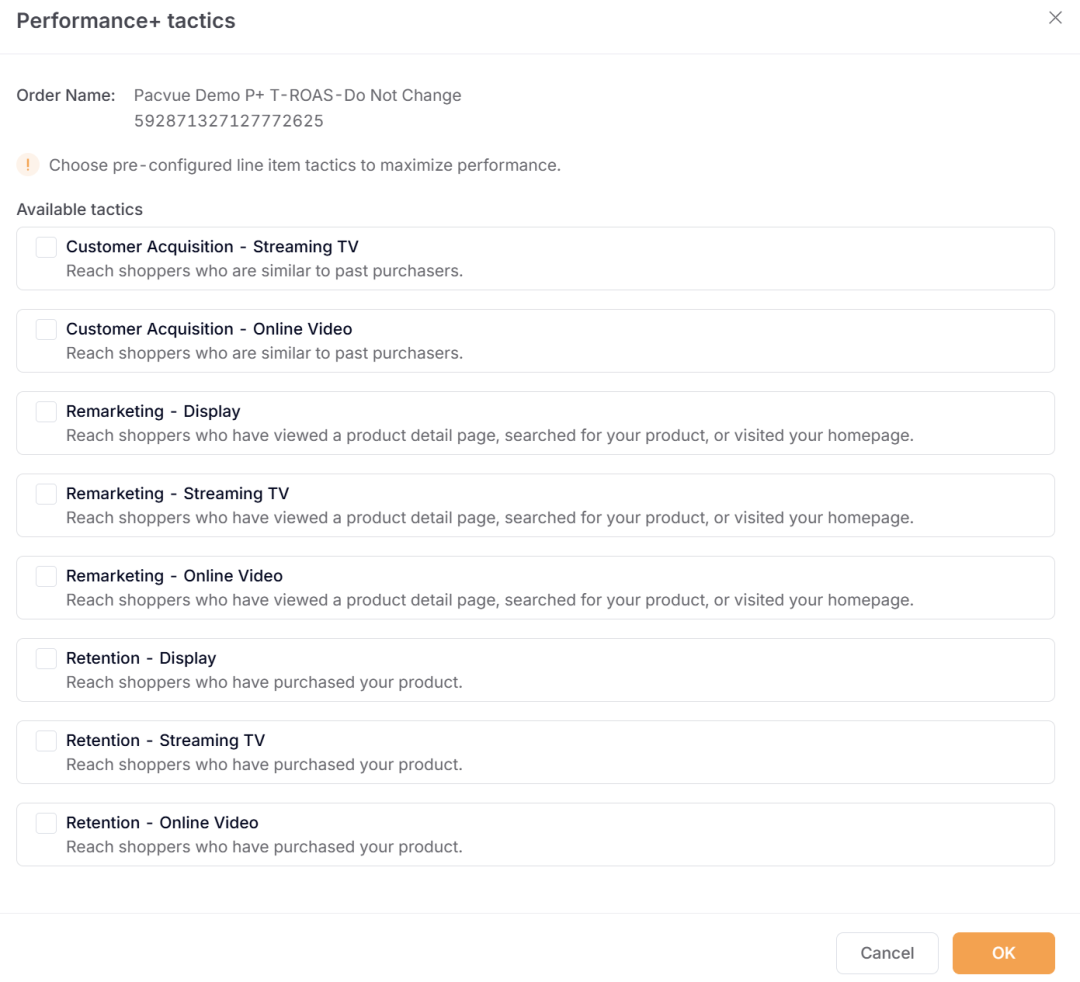Click the 'Remarketing - Streaming TV' title text

pos(177,494)
